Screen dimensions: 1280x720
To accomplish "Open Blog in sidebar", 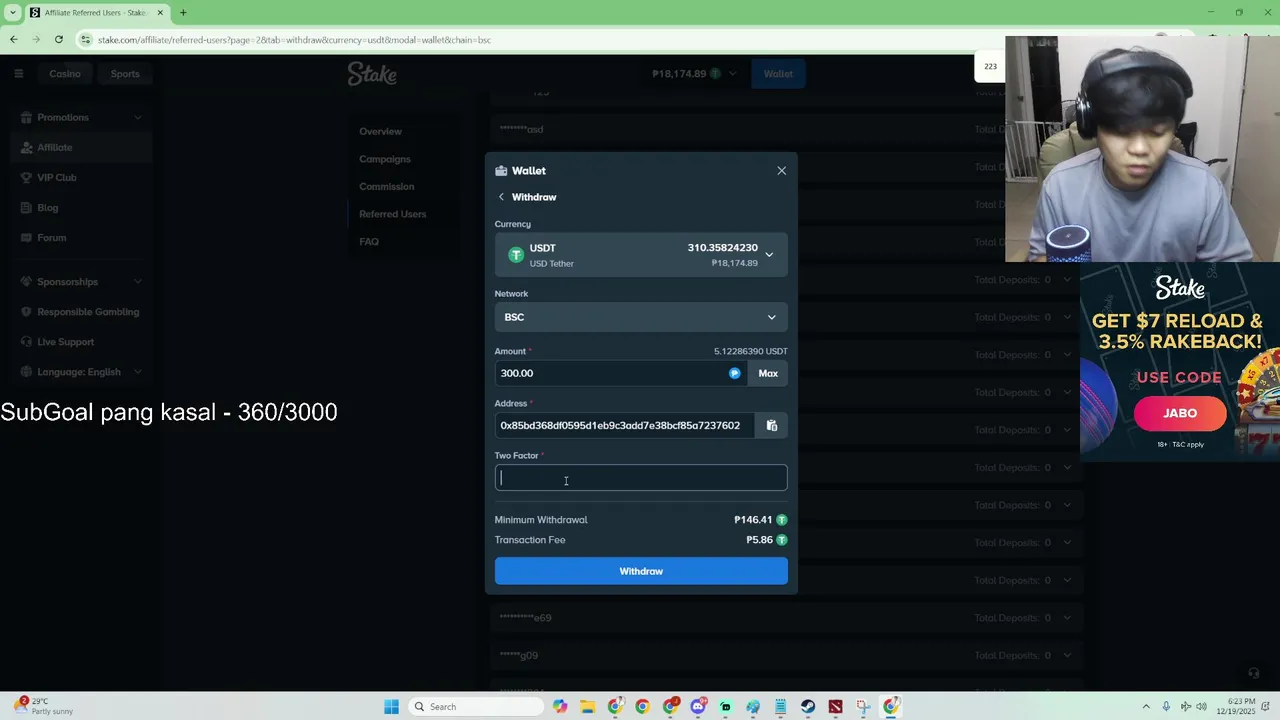I will [x=82, y=207].
